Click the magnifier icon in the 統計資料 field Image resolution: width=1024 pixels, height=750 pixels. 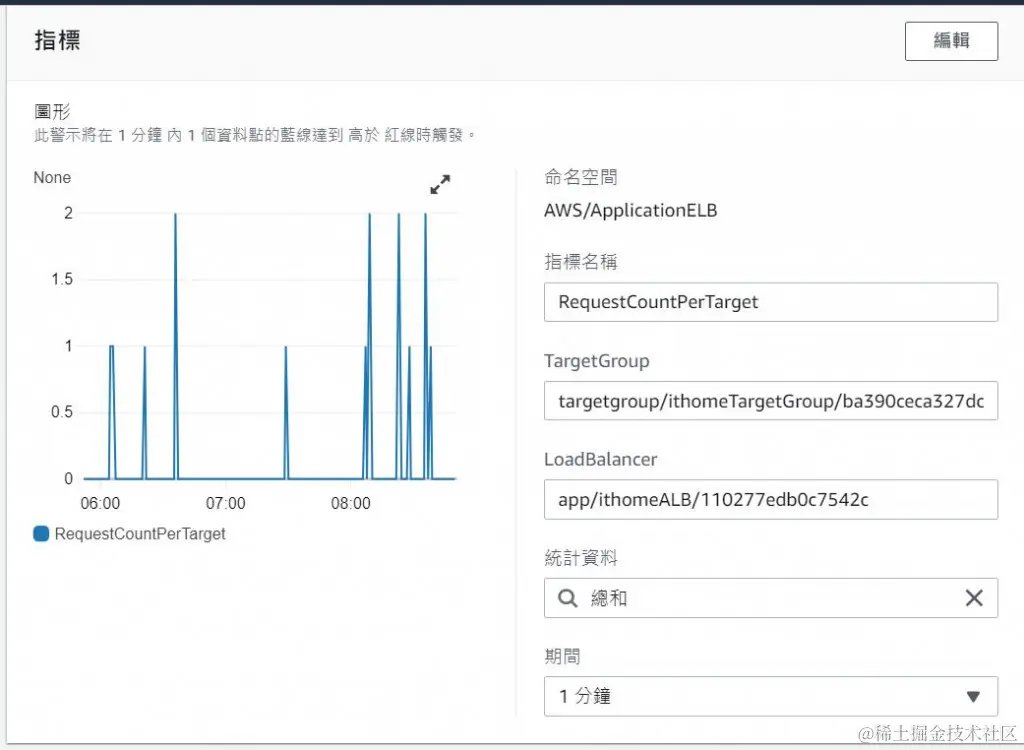point(567,597)
